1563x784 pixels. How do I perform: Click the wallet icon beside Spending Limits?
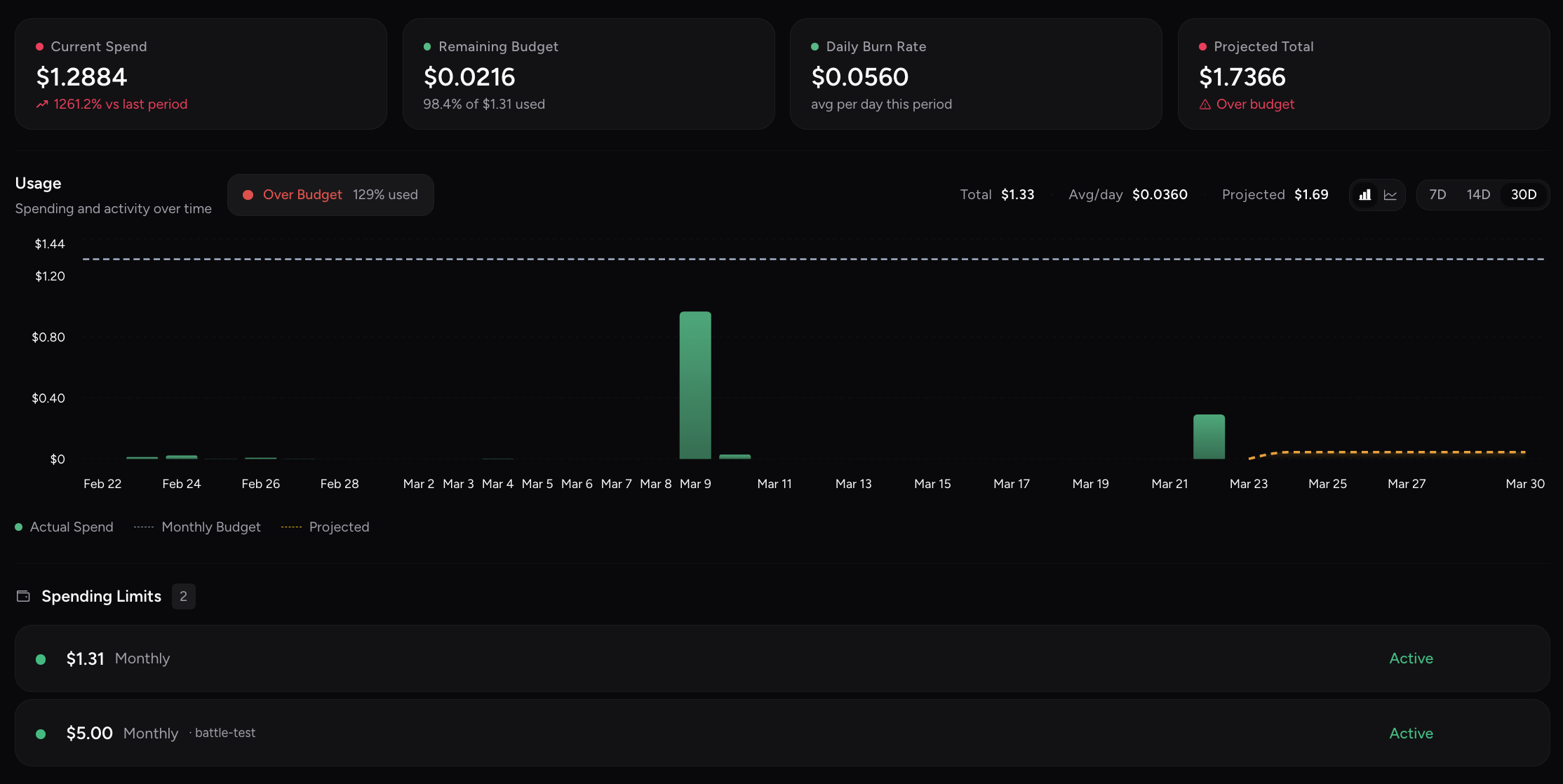[23, 596]
